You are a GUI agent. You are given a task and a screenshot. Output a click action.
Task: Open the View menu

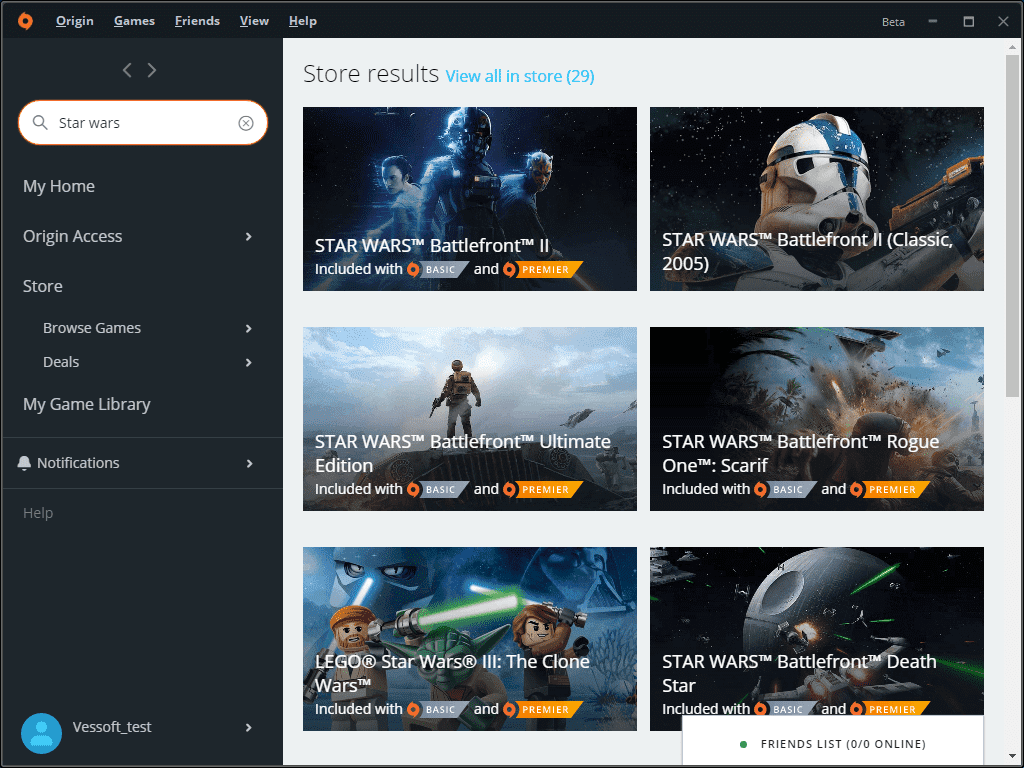click(x=254, y=21)
